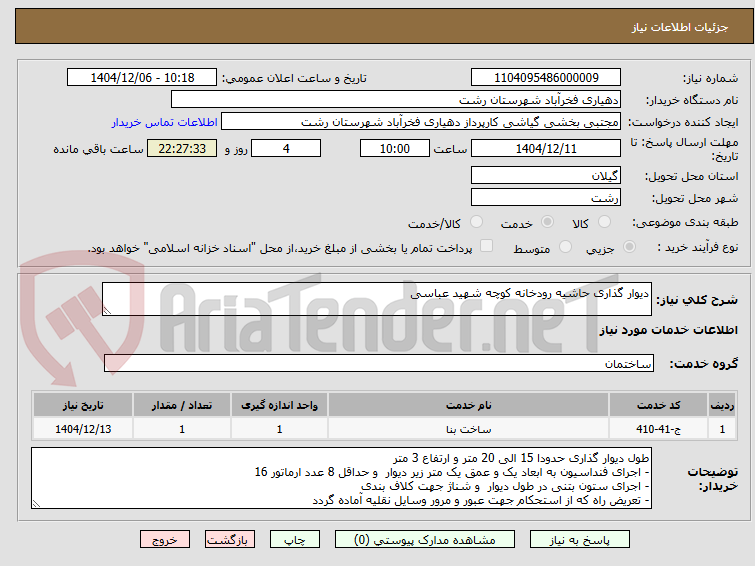Click the چاپ print button
The width and height of the screenshot is (755, 566).
pyautogui.click(x=295, y=540)
